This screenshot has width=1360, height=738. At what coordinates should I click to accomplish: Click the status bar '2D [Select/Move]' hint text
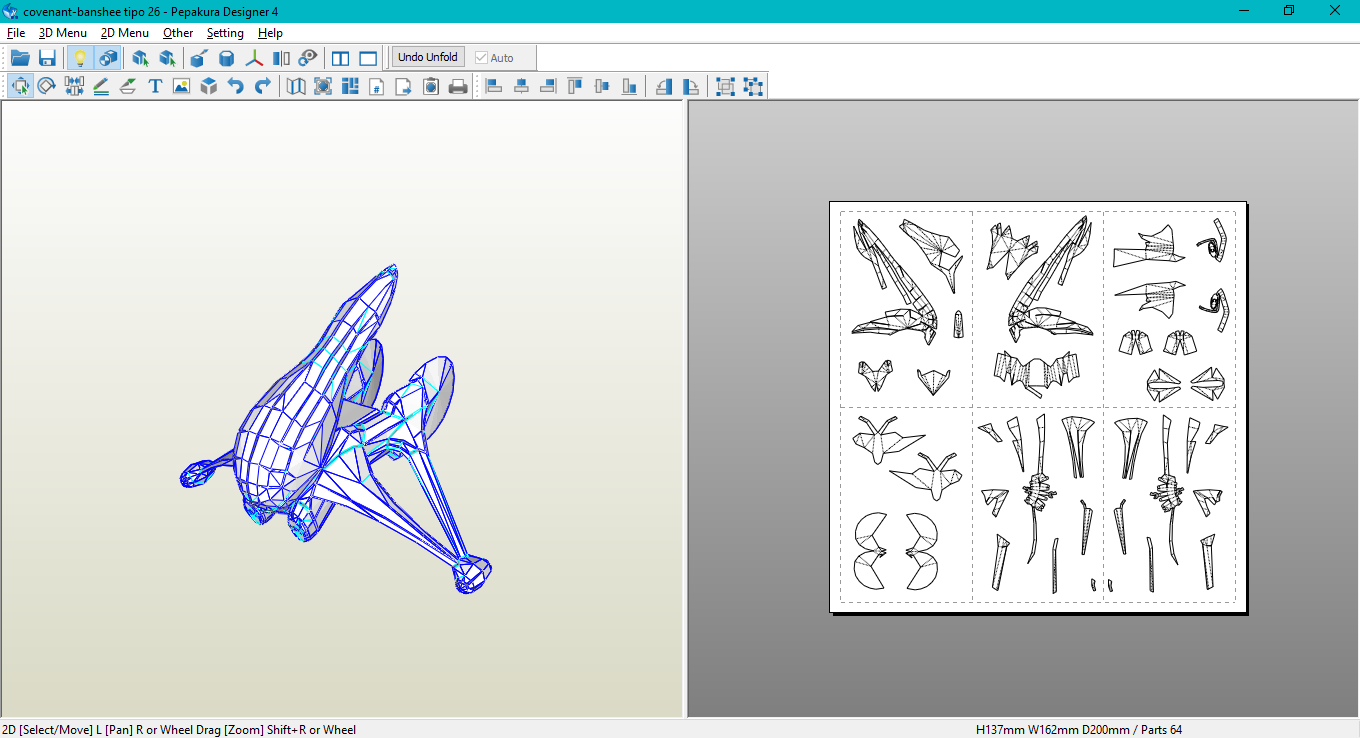[48, 730]
